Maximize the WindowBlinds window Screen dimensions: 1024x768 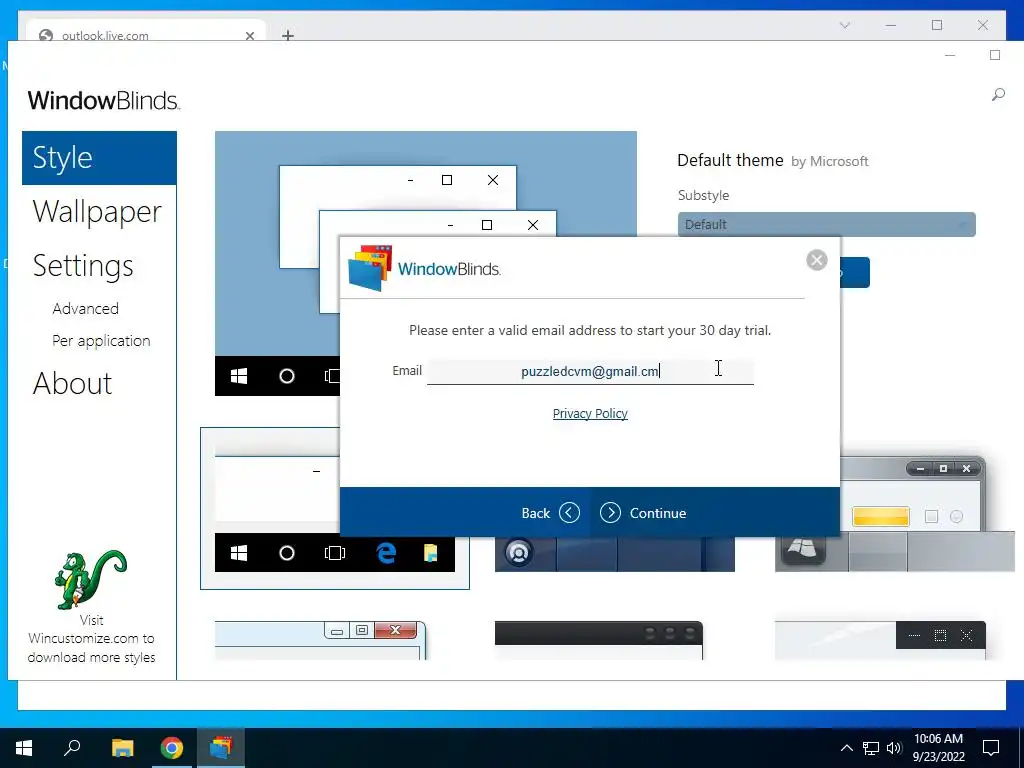tap(995, 56)
